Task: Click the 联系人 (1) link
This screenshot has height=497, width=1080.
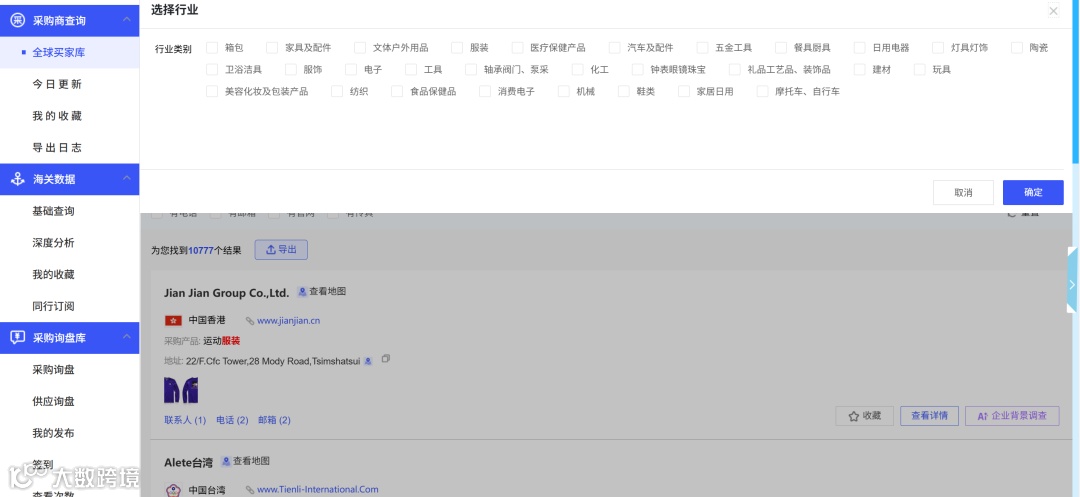Action: (185, 420)
